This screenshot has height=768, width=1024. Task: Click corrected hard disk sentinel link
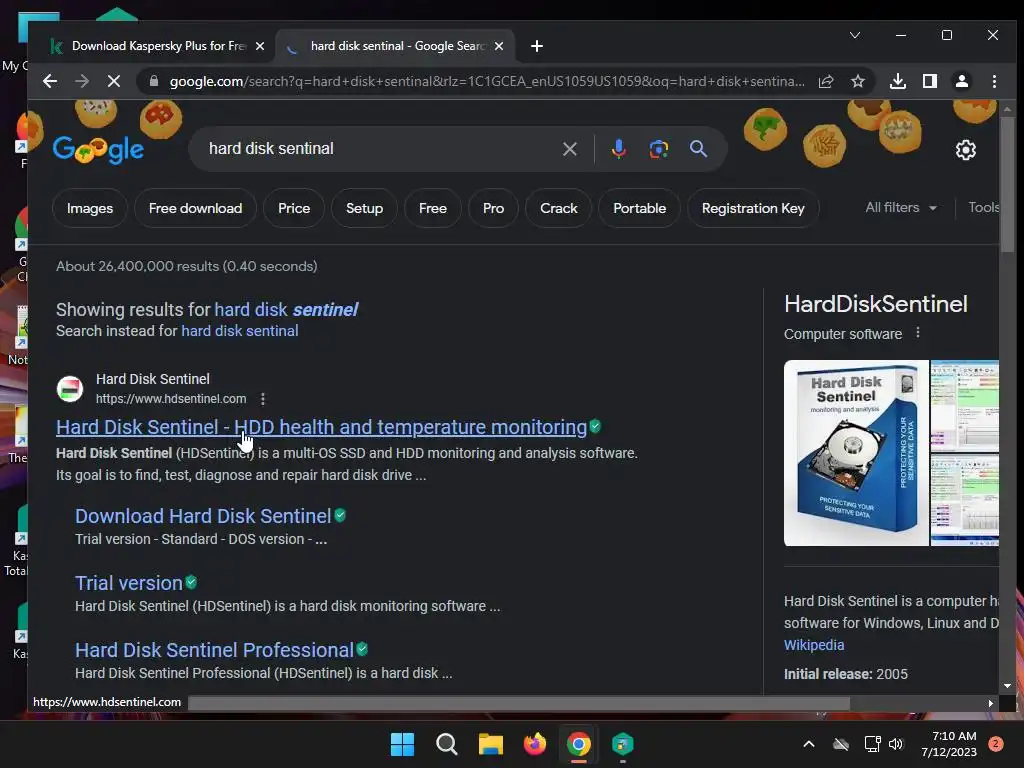click(x=286, y=310)
